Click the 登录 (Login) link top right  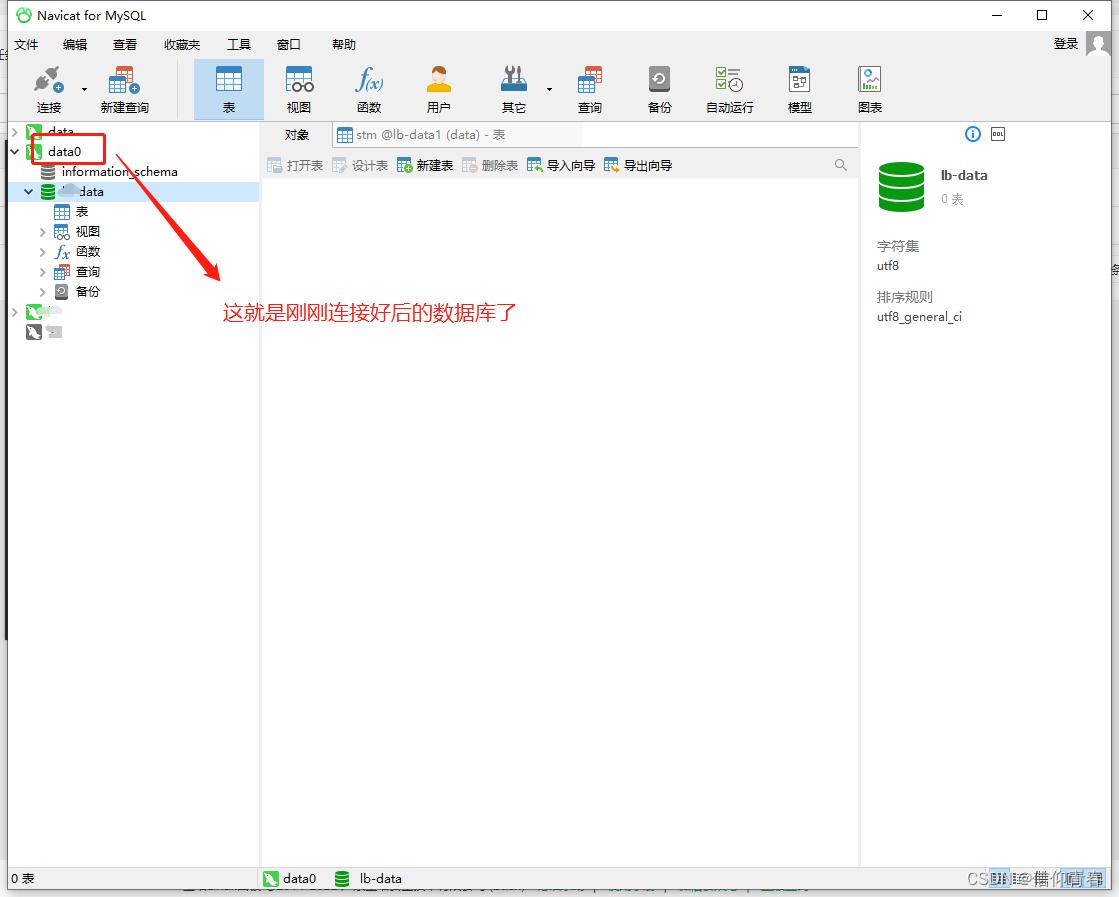(x=1064, y=43)
